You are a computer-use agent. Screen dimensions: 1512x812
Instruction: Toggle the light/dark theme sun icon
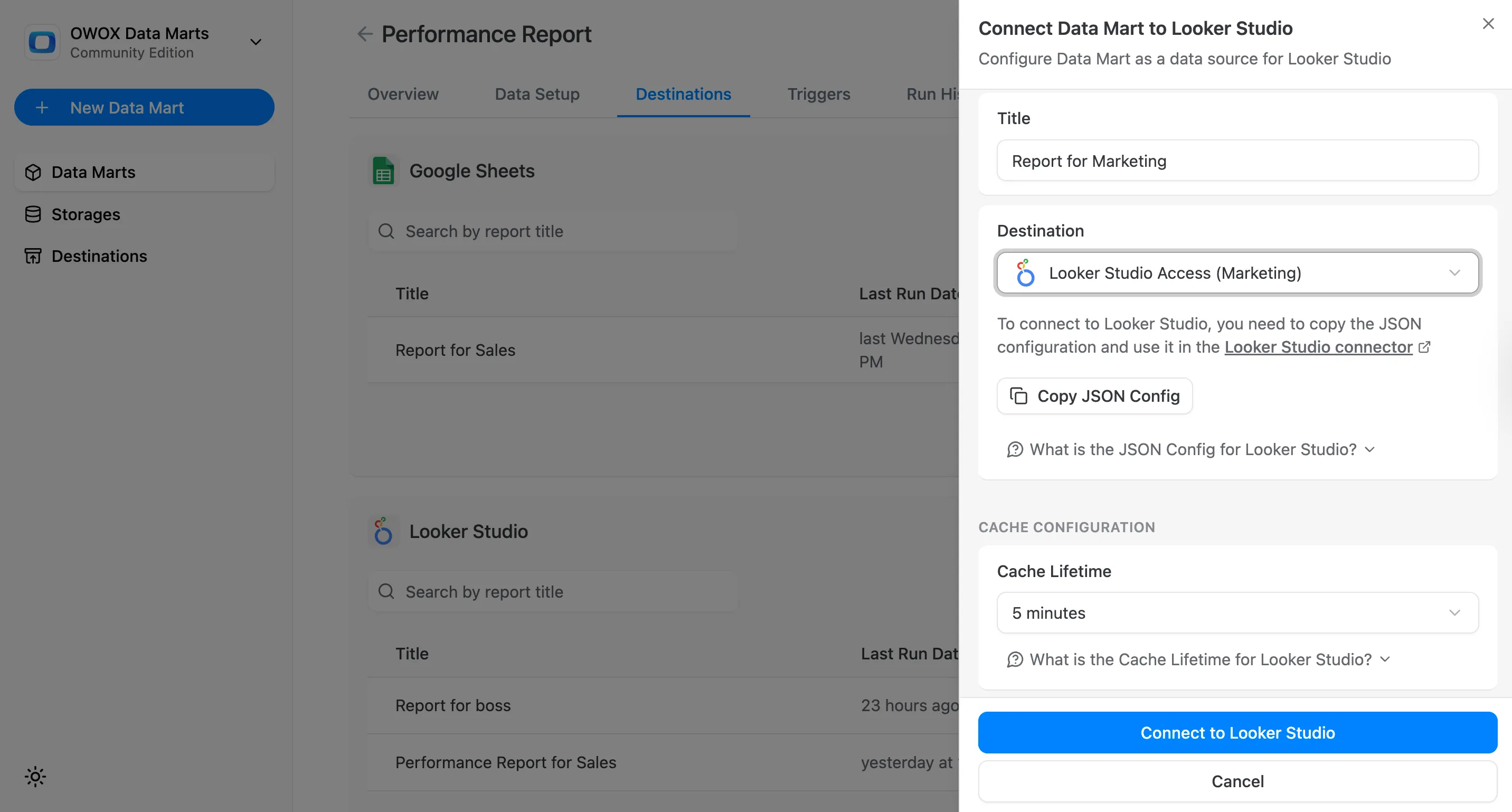35,777
